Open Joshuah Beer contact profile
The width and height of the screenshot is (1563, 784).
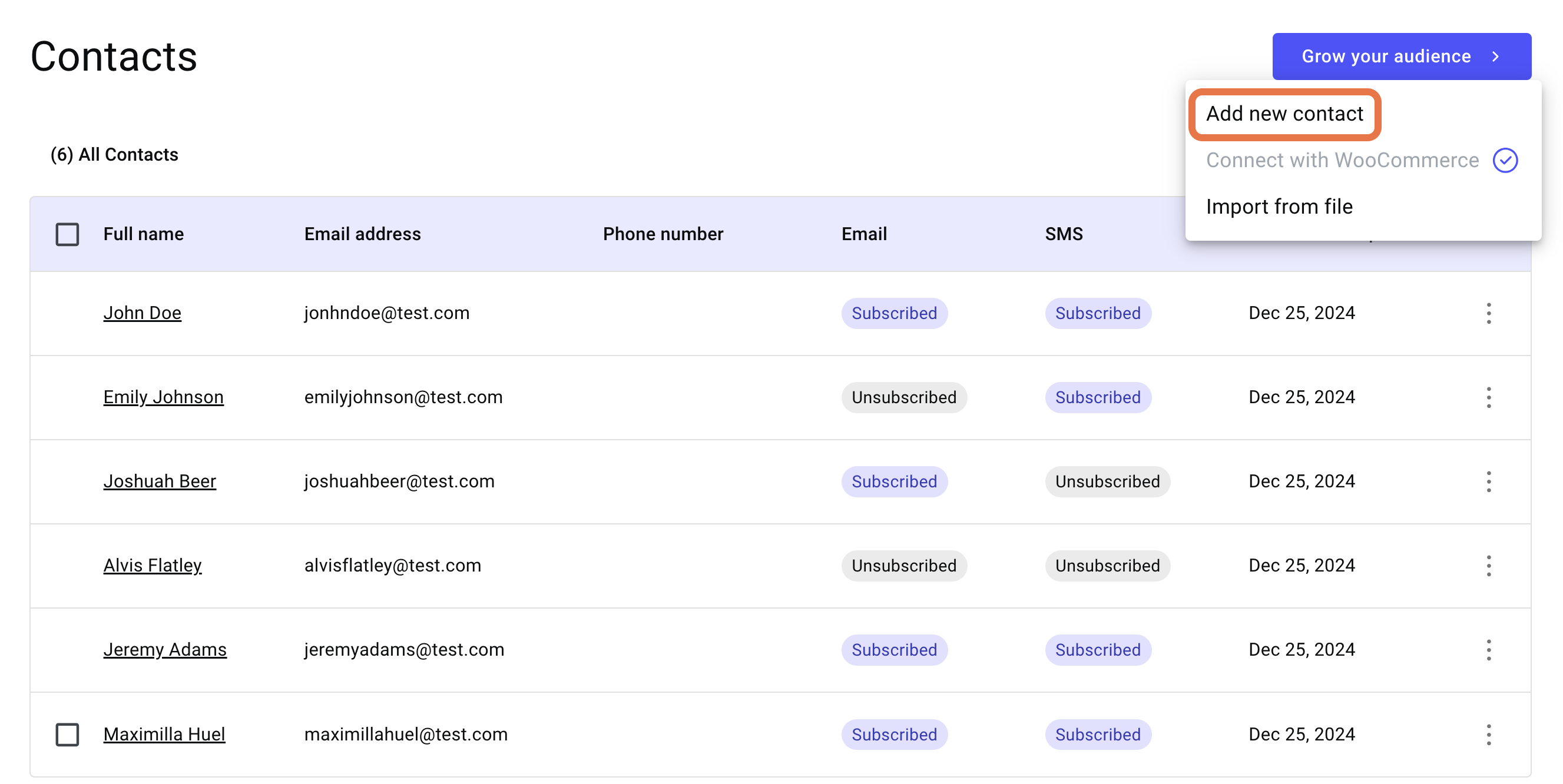[x=159, y=481]
